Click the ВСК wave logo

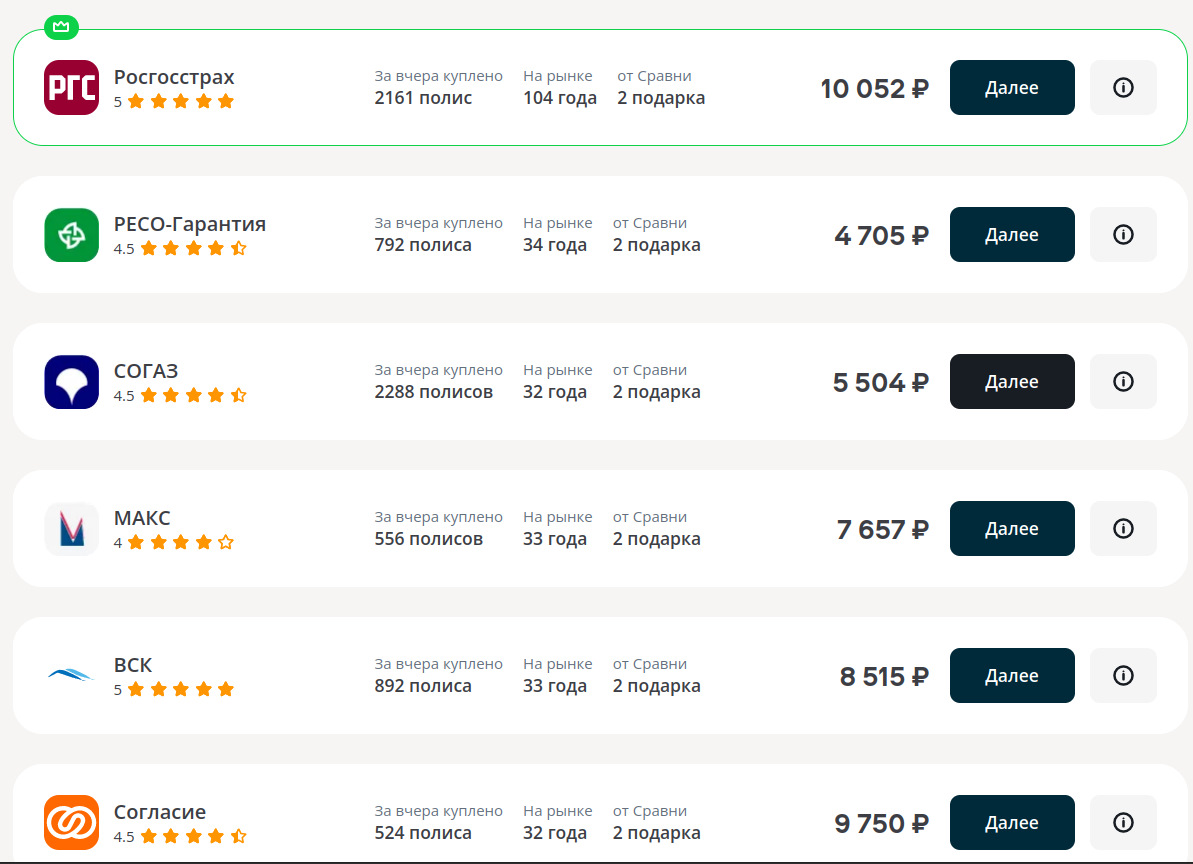coord(72,675)
